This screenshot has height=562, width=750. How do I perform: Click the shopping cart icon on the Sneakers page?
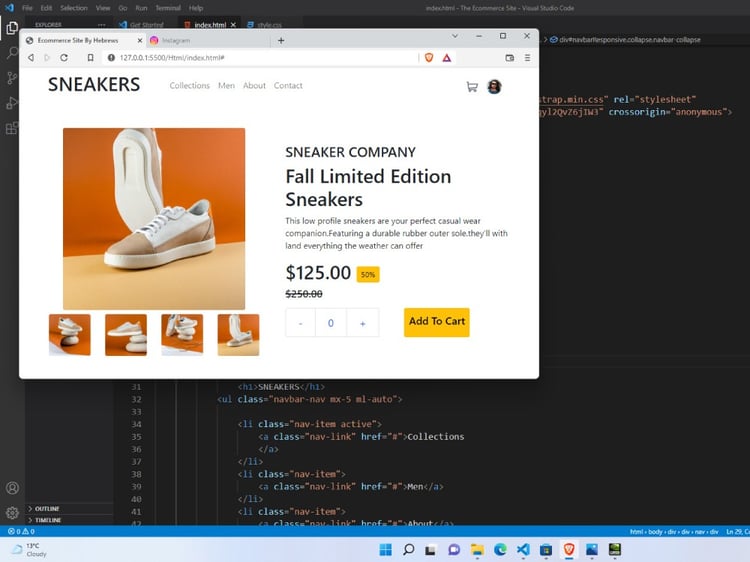pyautogui.click(x=472, y=87)
